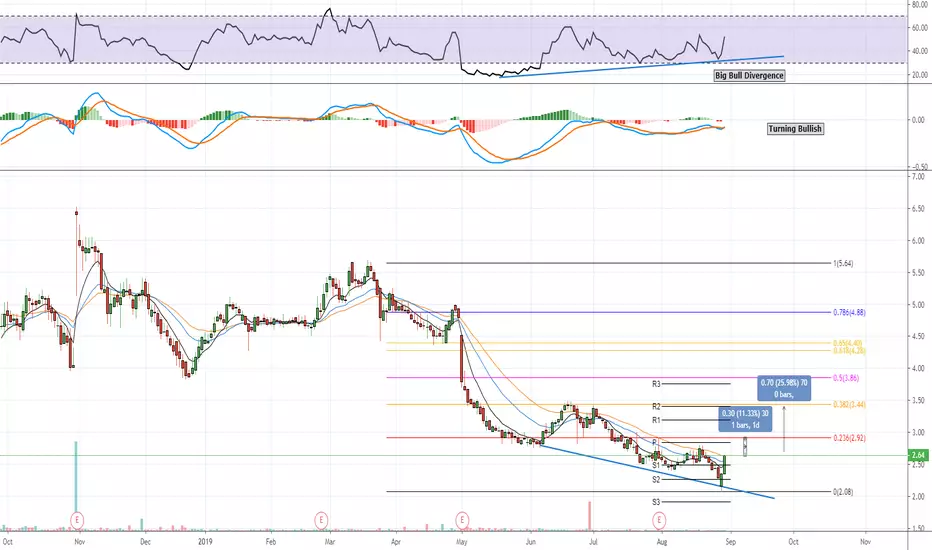Click the 0.786(4.88) Fibonacci level label
The width and height of the screenshot is (932, 550).
pos(849,312)
